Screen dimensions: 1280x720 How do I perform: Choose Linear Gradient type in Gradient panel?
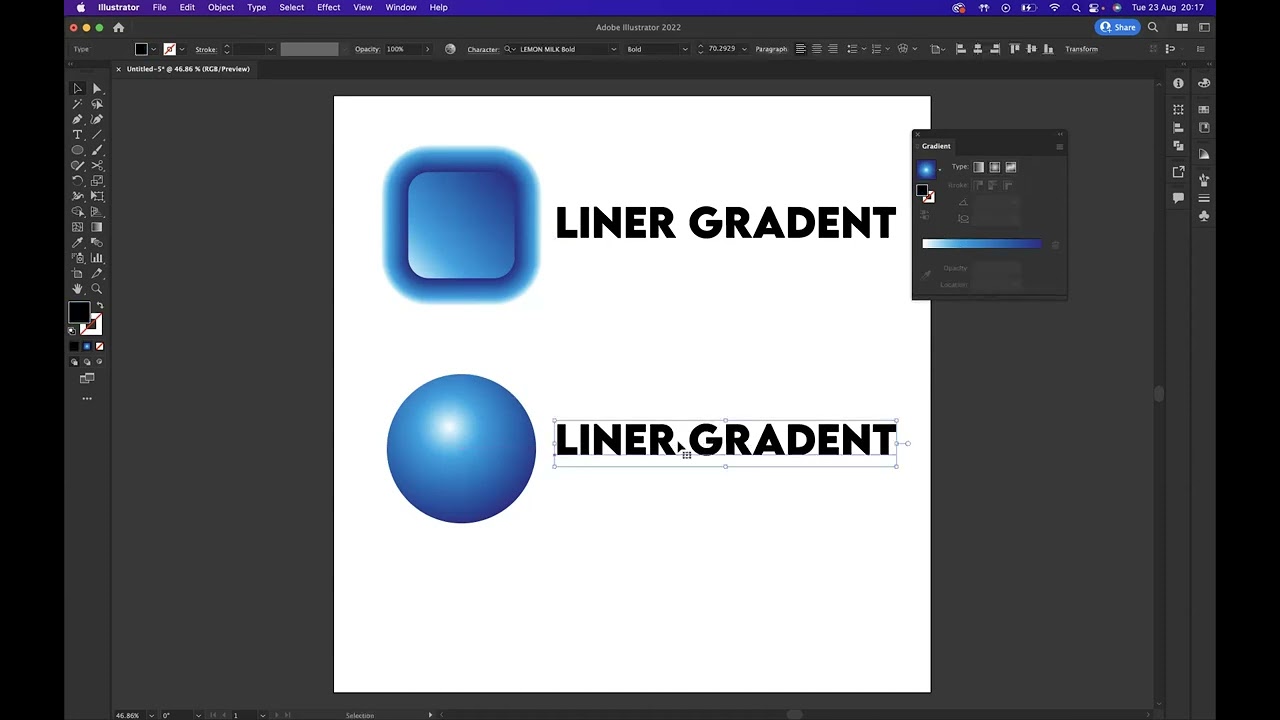(x=979, y=167)
